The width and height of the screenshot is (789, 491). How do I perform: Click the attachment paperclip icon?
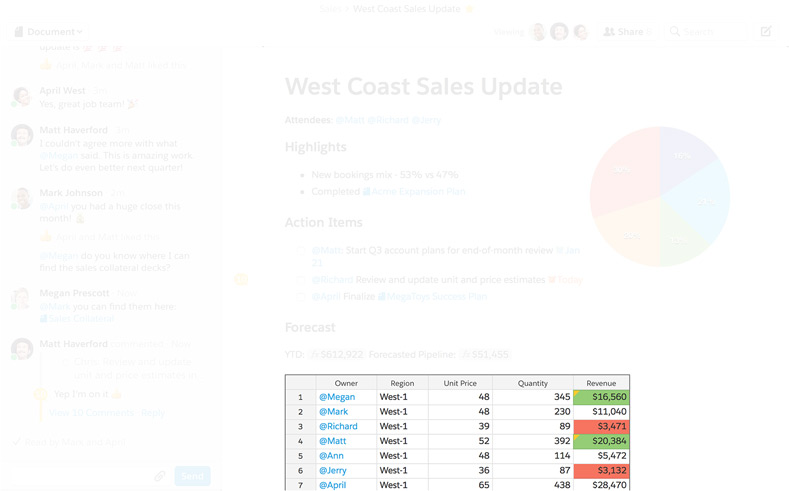click(x=159, y=476)
